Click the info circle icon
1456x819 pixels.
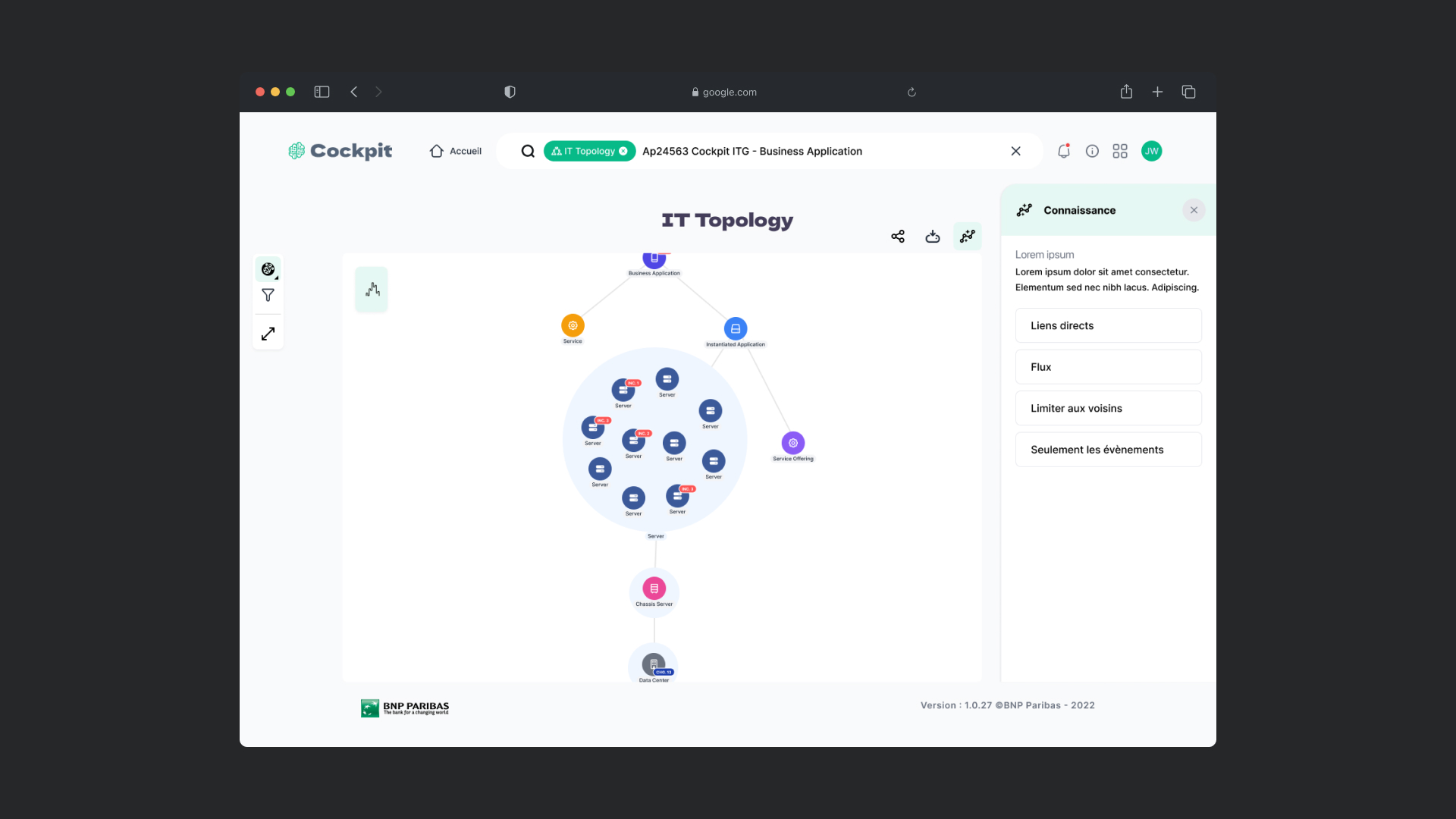[x=1092, y=151]
